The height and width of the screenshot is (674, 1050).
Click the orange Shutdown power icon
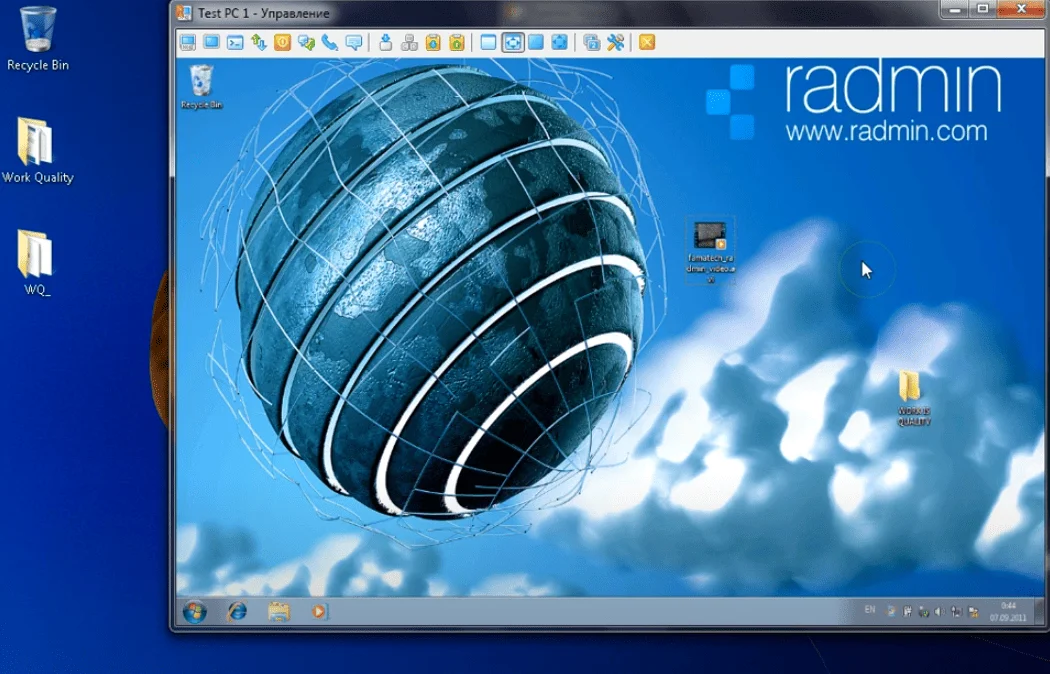282,43
